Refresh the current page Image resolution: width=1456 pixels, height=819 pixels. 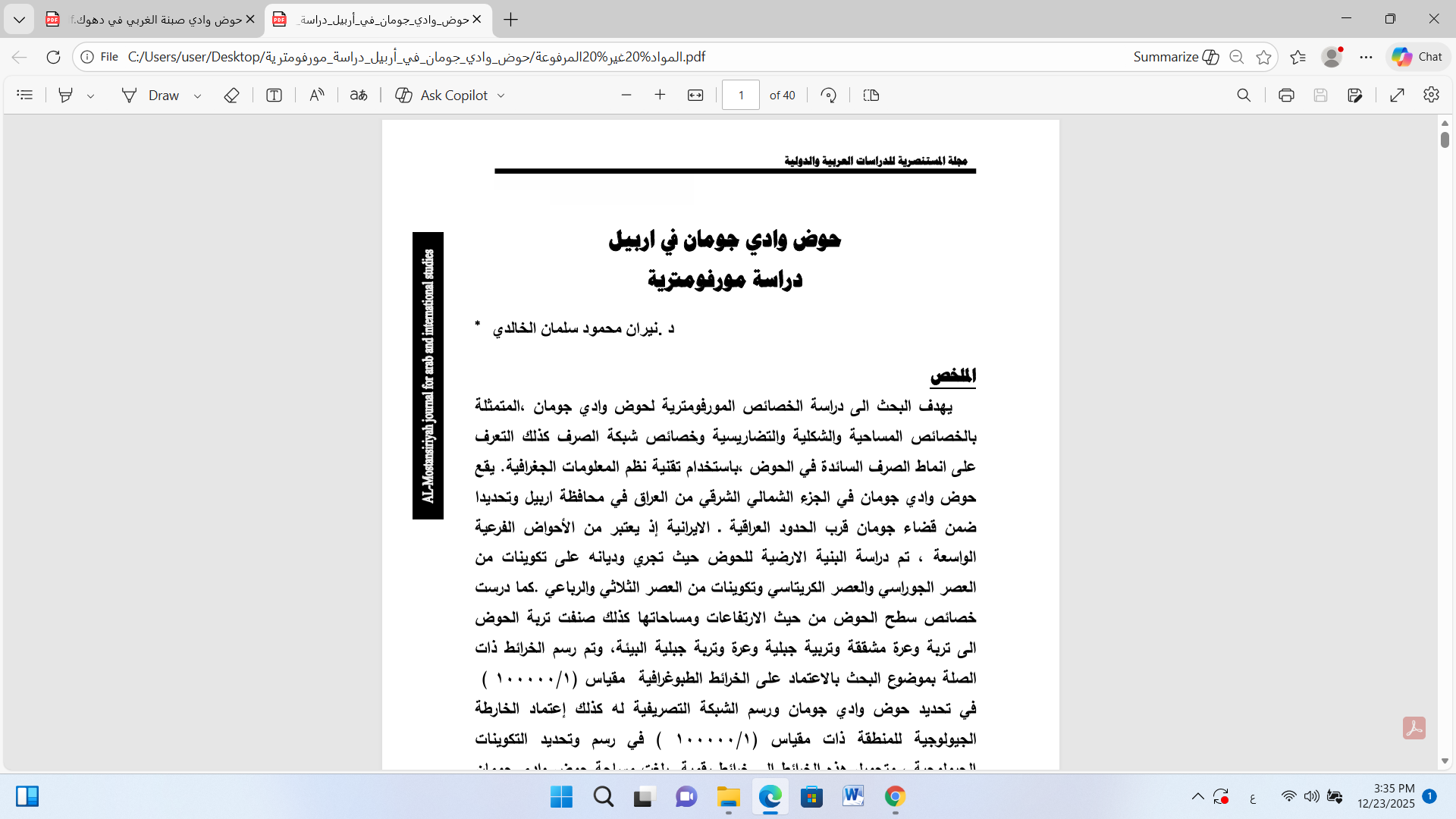point(53,57)
